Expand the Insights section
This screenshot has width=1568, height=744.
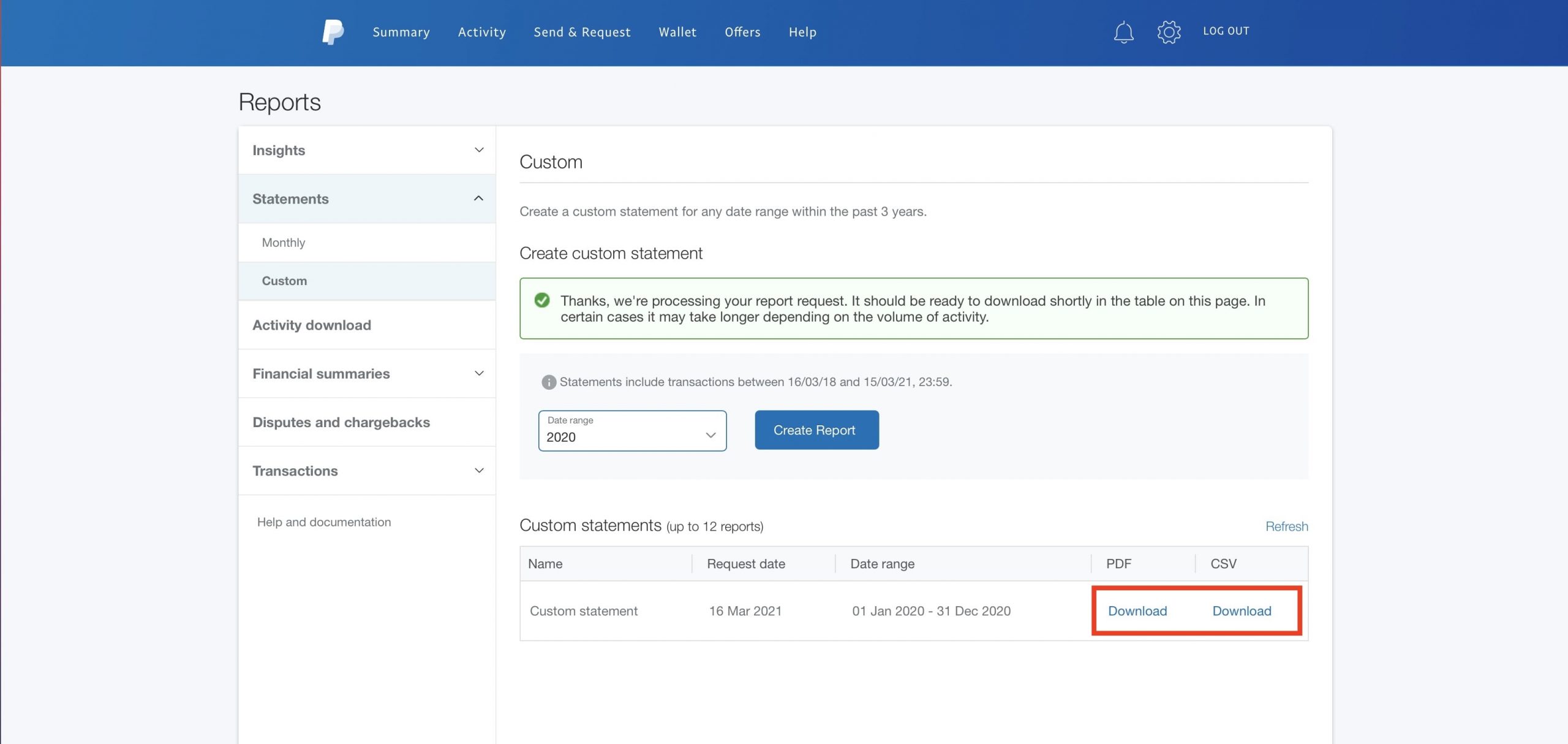479,150
